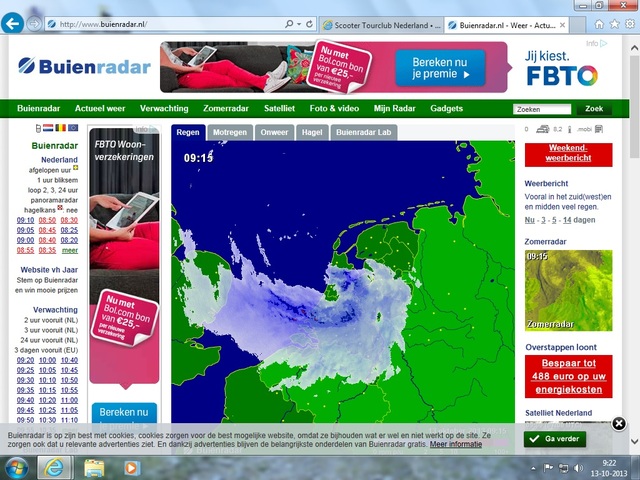Screen dimensions: 640x480
Task: Close the cookie notice with X icon
Action: (619, 423)
